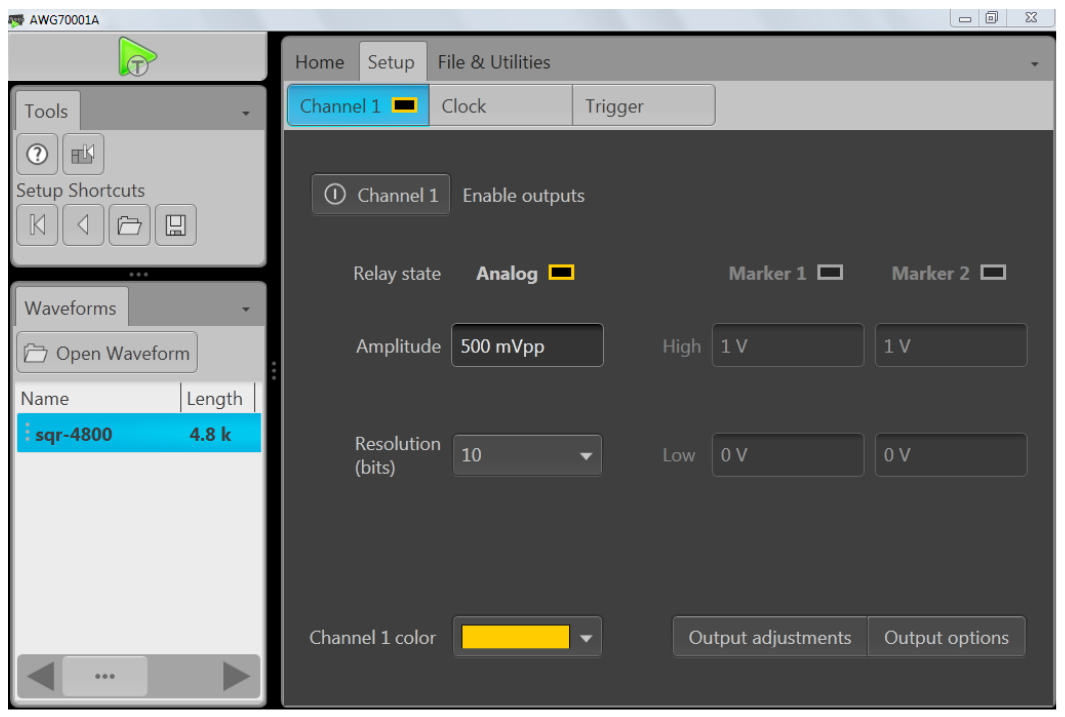Click the Output adjustments button
The width and height of the screenshot is (1065, 717).
(769, 636)
